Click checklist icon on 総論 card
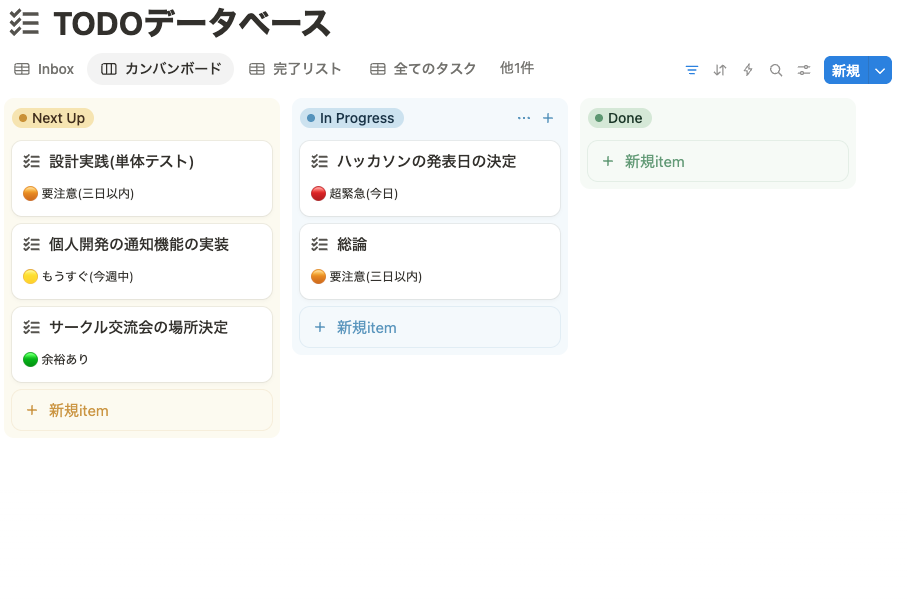Image resolution: width=907 pixels, height=600 pixels. 319,244
